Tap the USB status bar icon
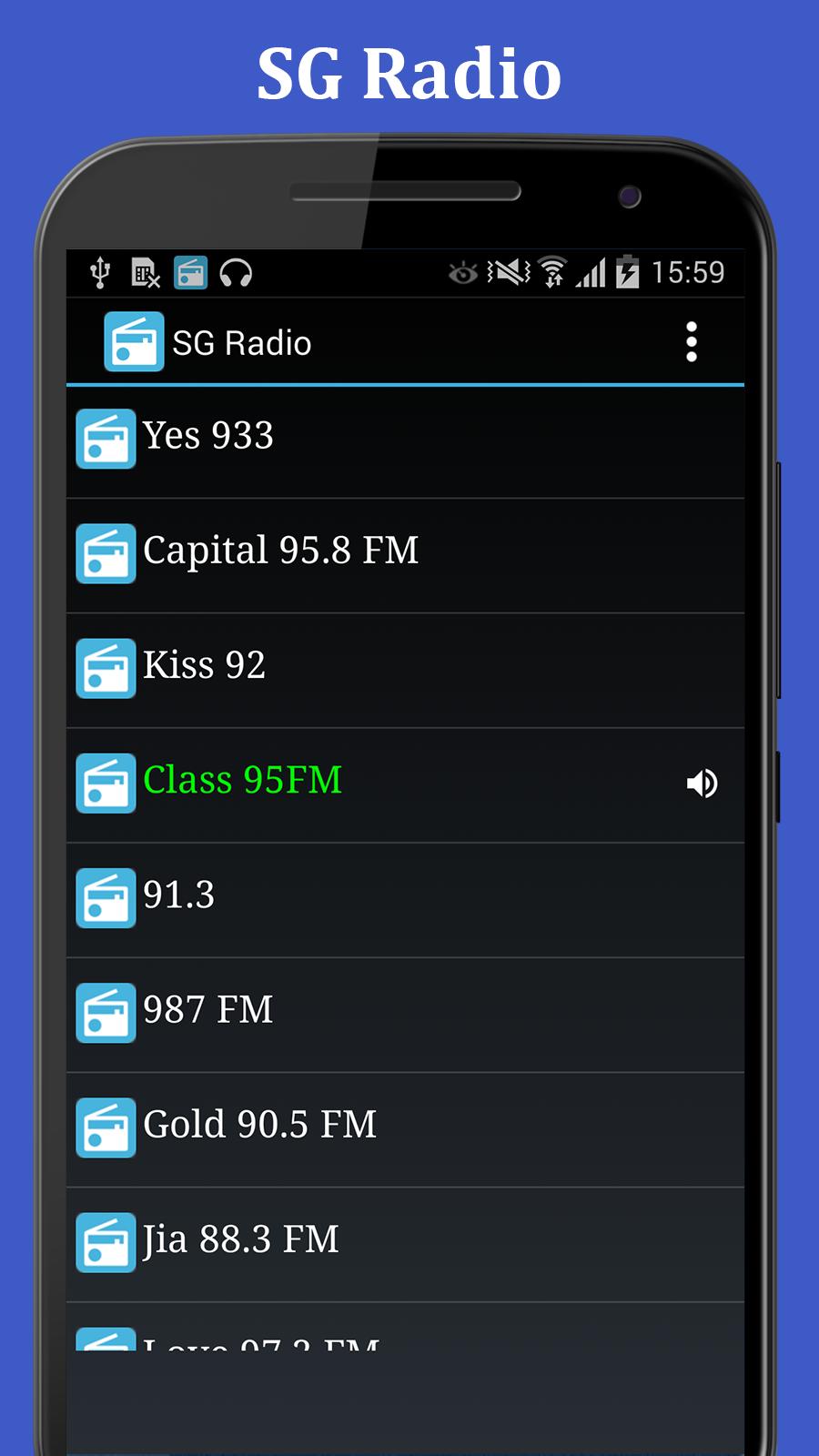Screen dimensions: 819x1456 pyautogui.click(x=100, y=272)
